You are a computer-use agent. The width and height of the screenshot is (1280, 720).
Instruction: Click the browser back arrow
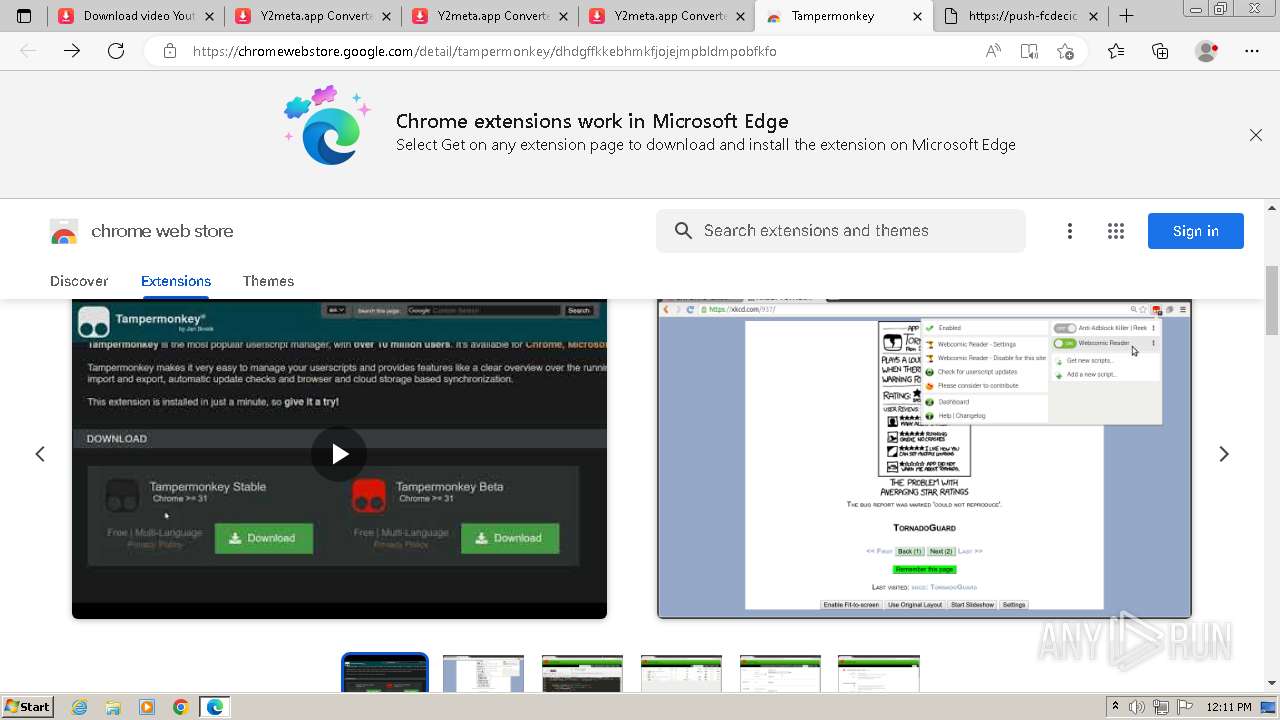pos(28,51)
